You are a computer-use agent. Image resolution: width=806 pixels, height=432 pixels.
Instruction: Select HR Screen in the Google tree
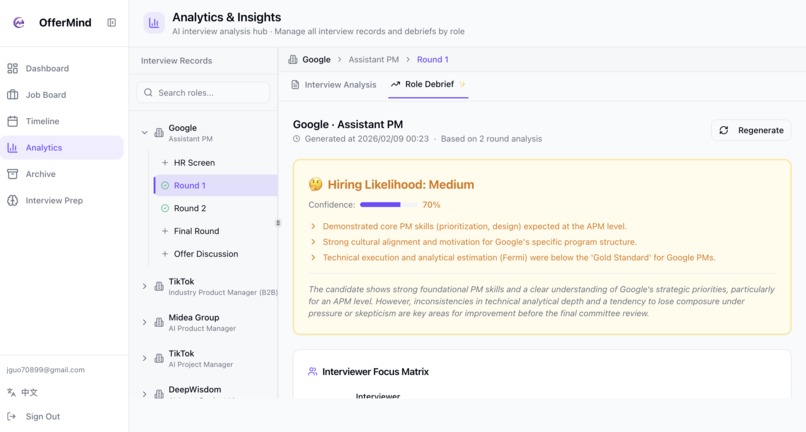tap(215, 163)
